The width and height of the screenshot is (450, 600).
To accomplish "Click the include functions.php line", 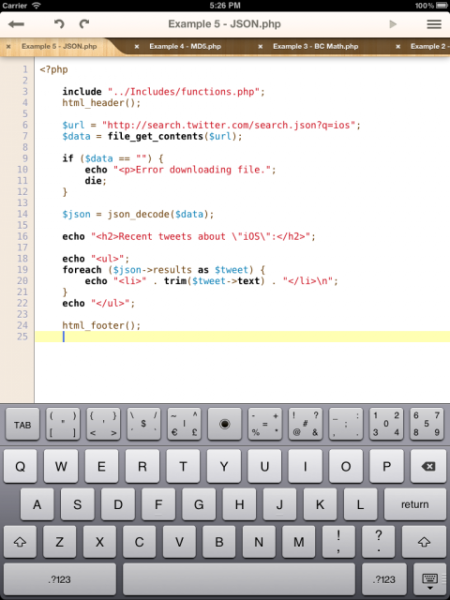I will click(163, 92).
